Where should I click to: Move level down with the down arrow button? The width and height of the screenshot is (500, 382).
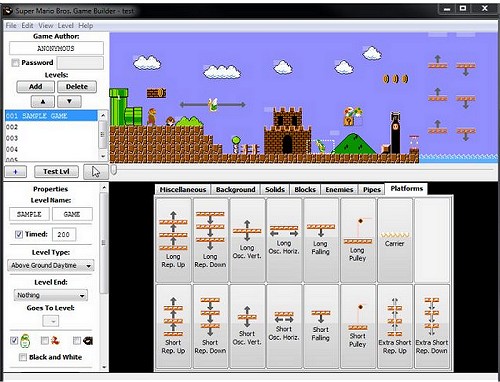click(69, 101)
